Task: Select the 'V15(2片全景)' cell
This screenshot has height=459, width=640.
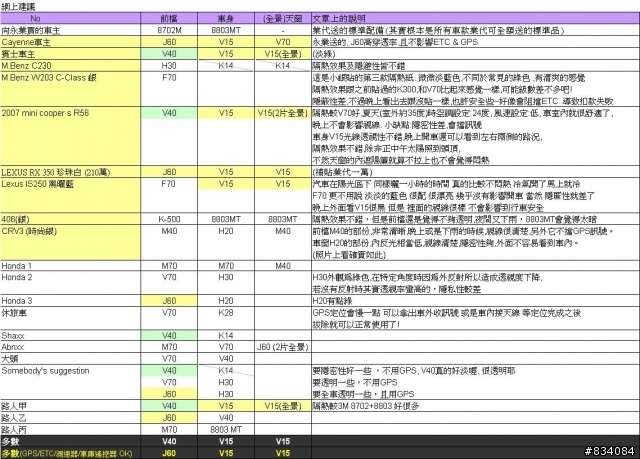Action: click(x=283, y=113)
